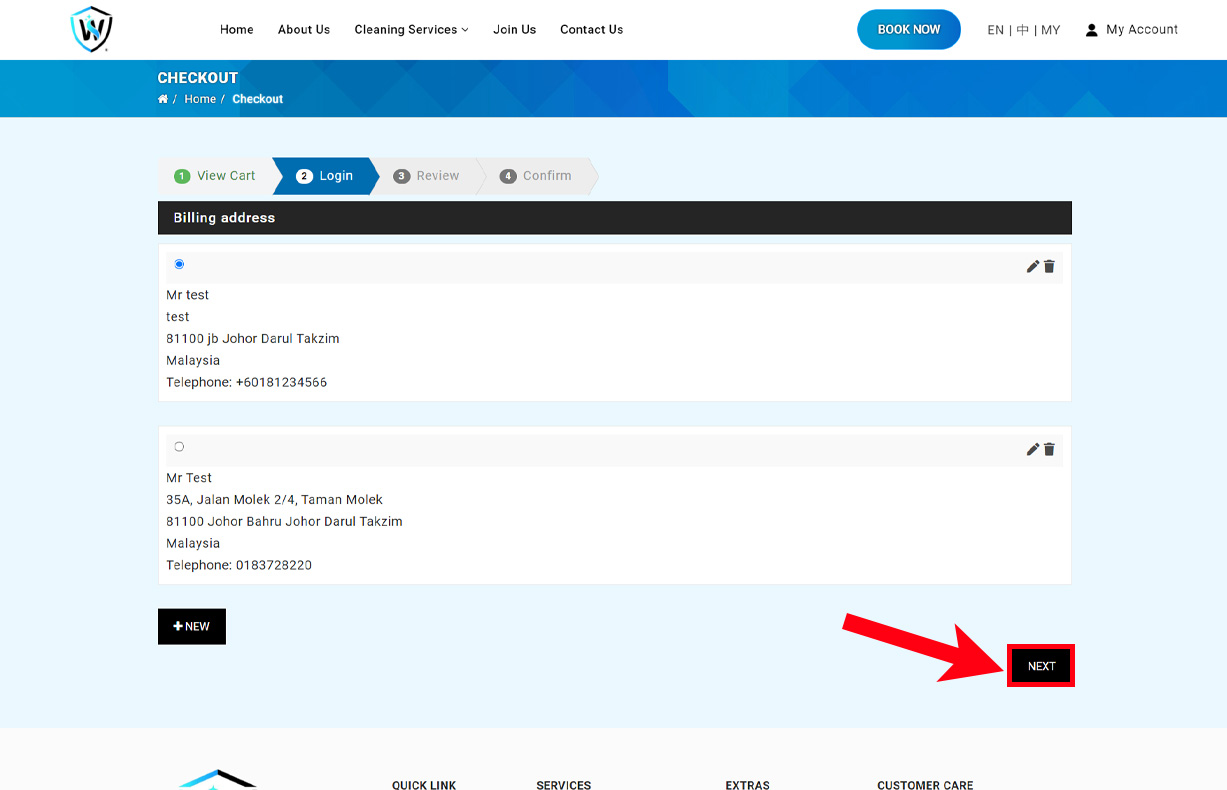Expand the Cleaning Services dropdown menu
Viewport: 1227px width, 790px height.
(411, 30)
